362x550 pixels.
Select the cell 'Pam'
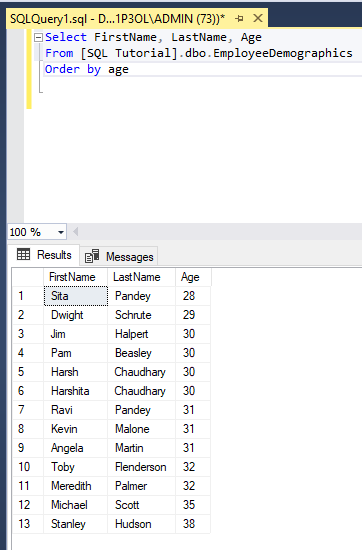point(75,353)
